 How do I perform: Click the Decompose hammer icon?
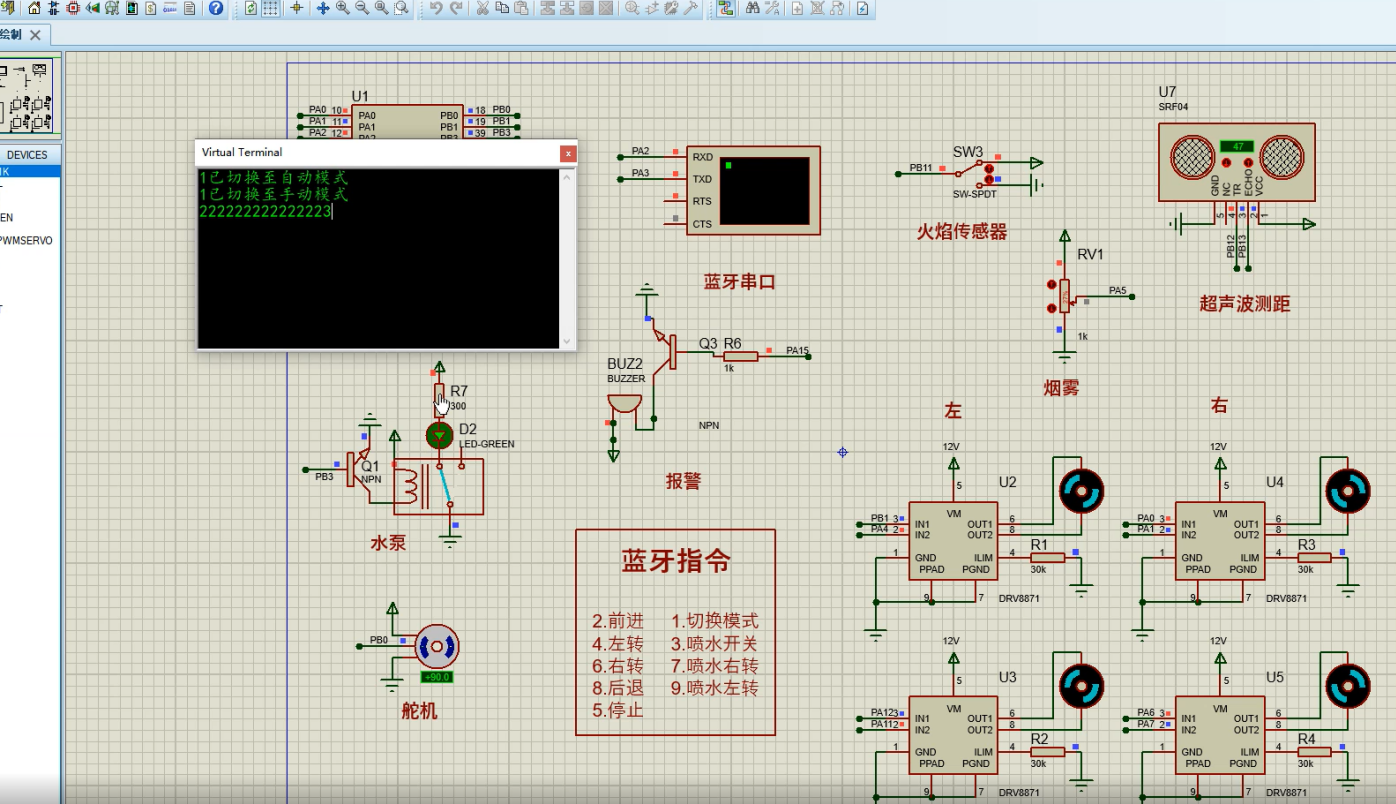[x=691, y=8]
